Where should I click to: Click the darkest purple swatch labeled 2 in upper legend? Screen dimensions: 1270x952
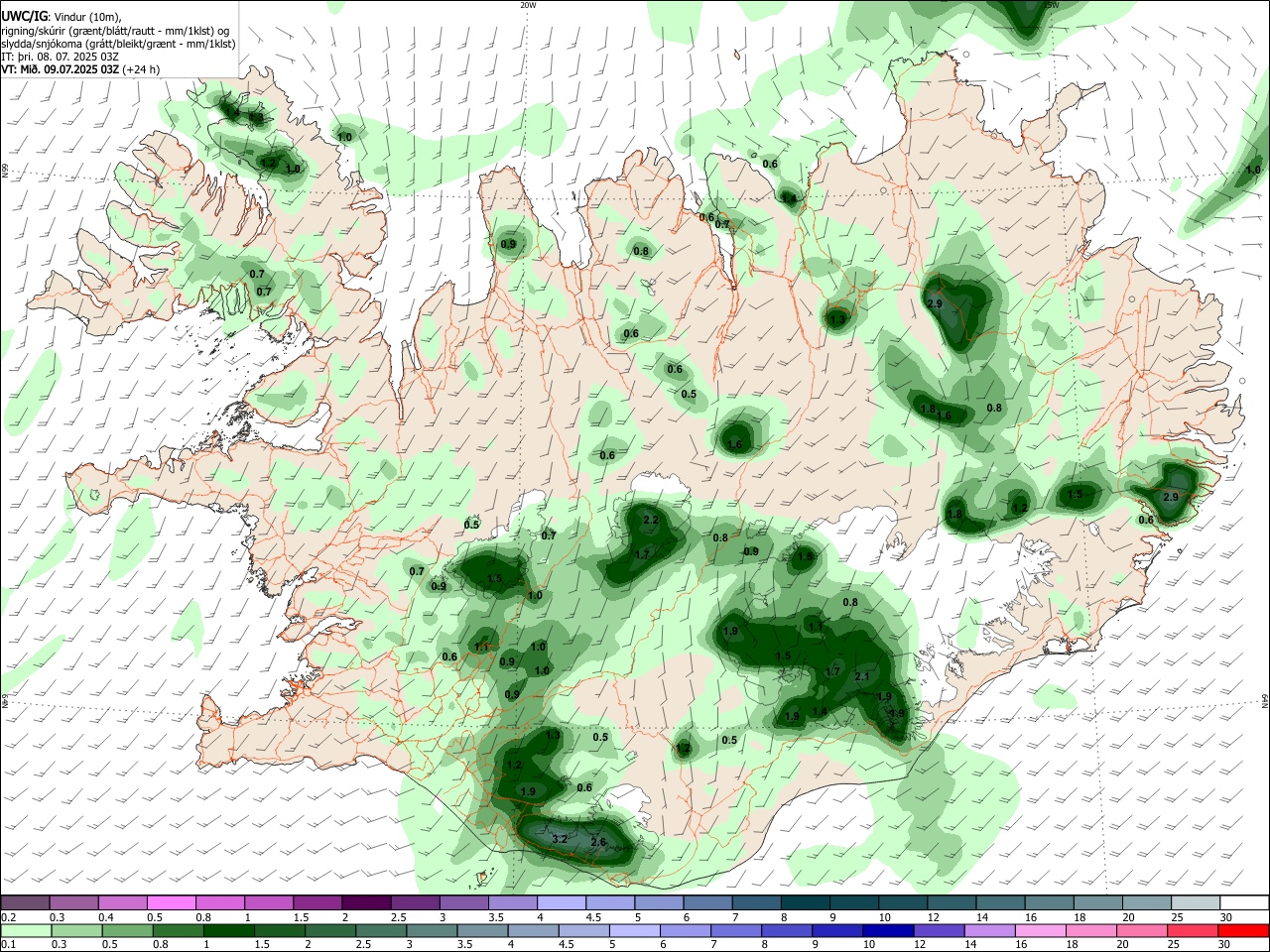(365, 903)
